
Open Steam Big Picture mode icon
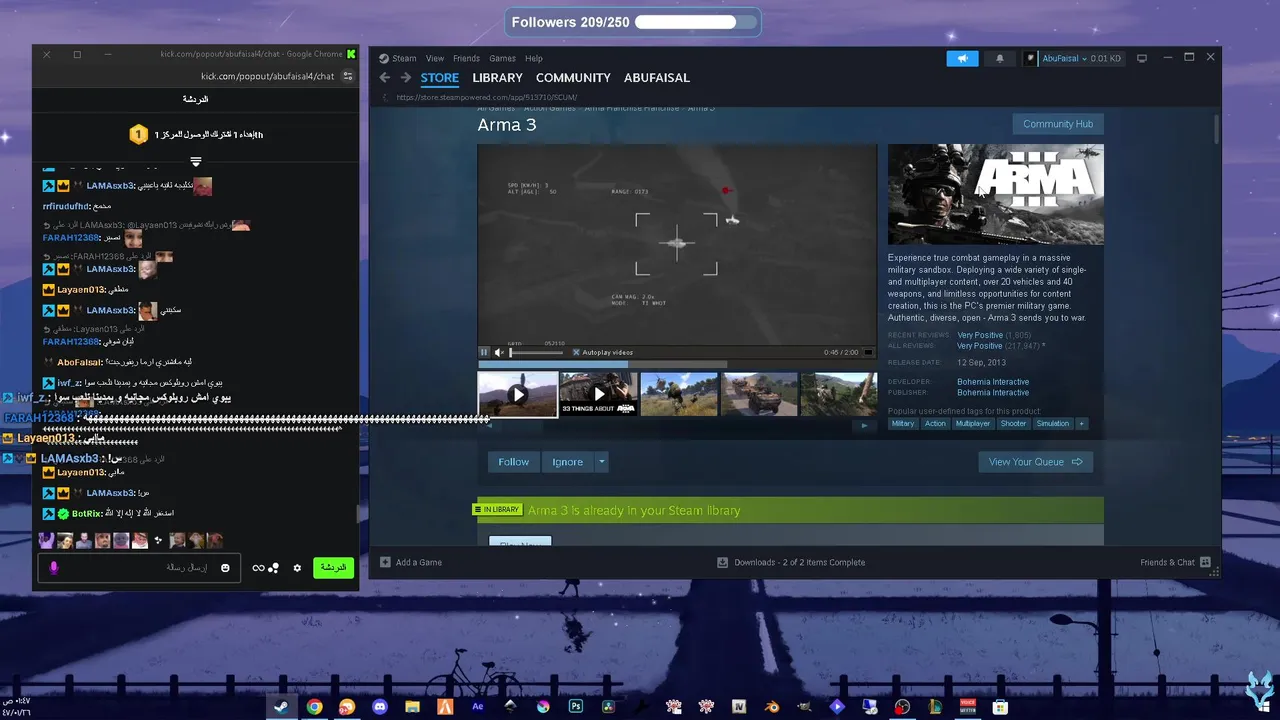(x=1142, y=58)
